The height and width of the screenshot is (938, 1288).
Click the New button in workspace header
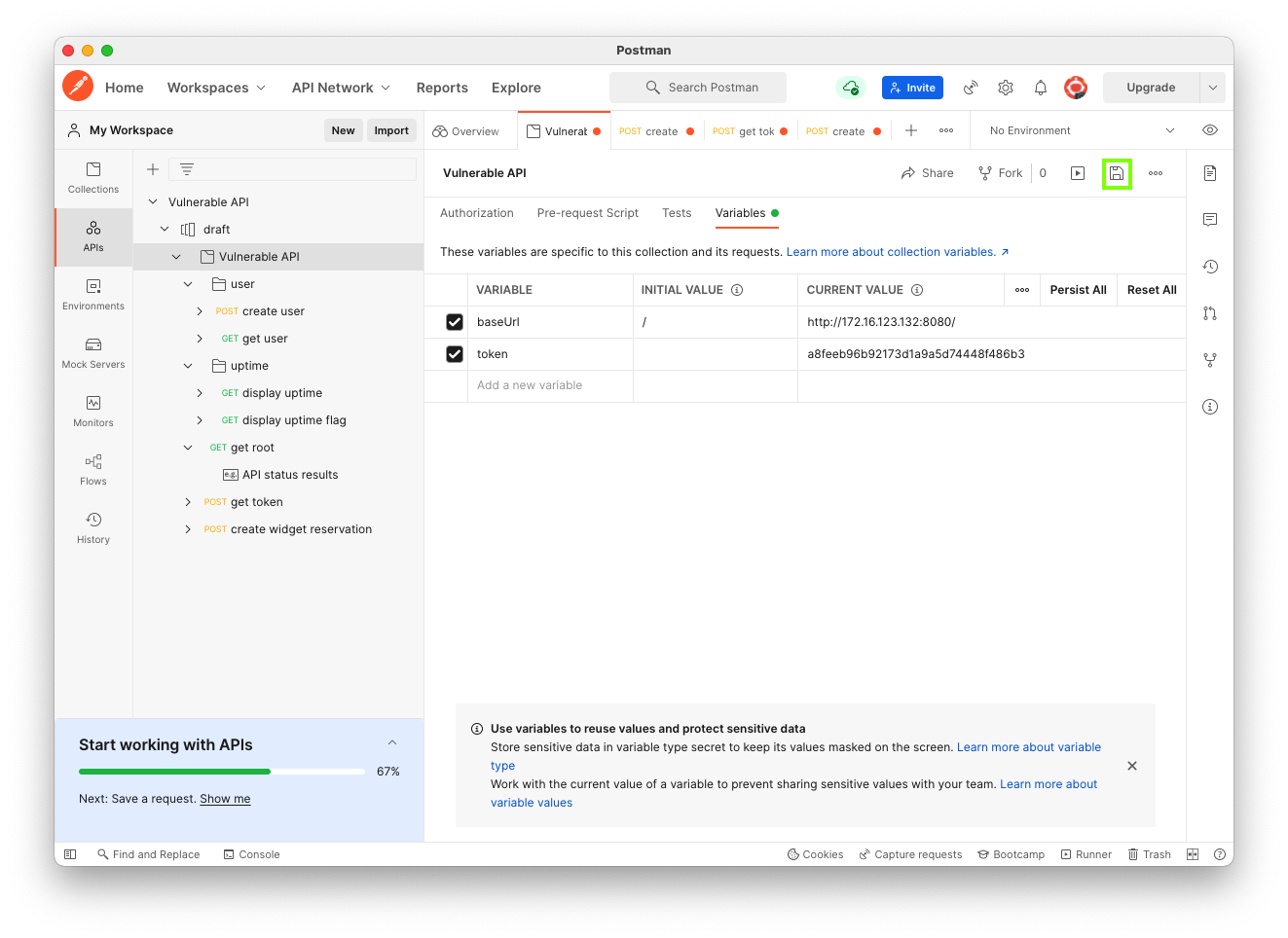pyautogui.click(x=344, y=130)
